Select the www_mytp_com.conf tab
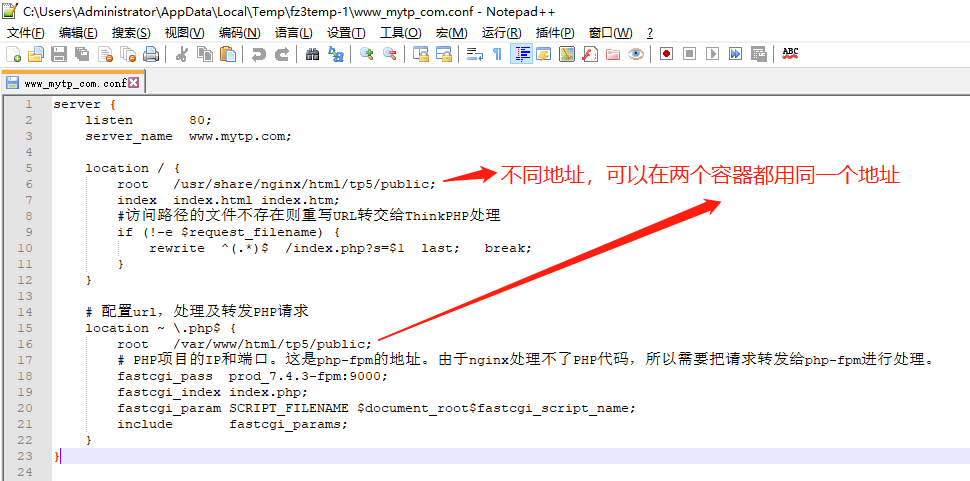 [x=73, y=83]
